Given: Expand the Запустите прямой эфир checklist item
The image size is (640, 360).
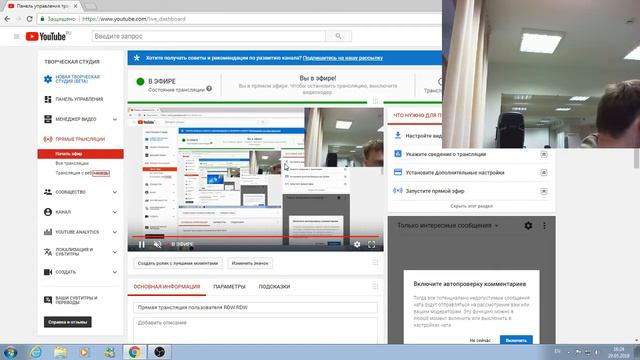Looking at the screenshot, I should click(544, 191).
